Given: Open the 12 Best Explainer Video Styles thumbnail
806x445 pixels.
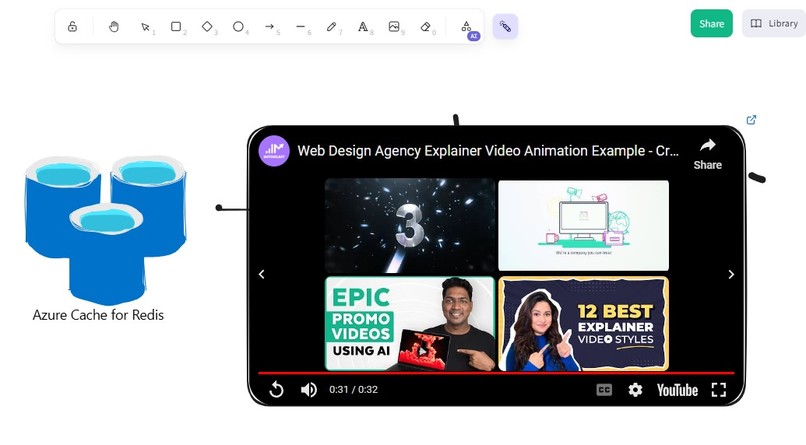Looking at the screenshot, I should (x=583, y=323).
